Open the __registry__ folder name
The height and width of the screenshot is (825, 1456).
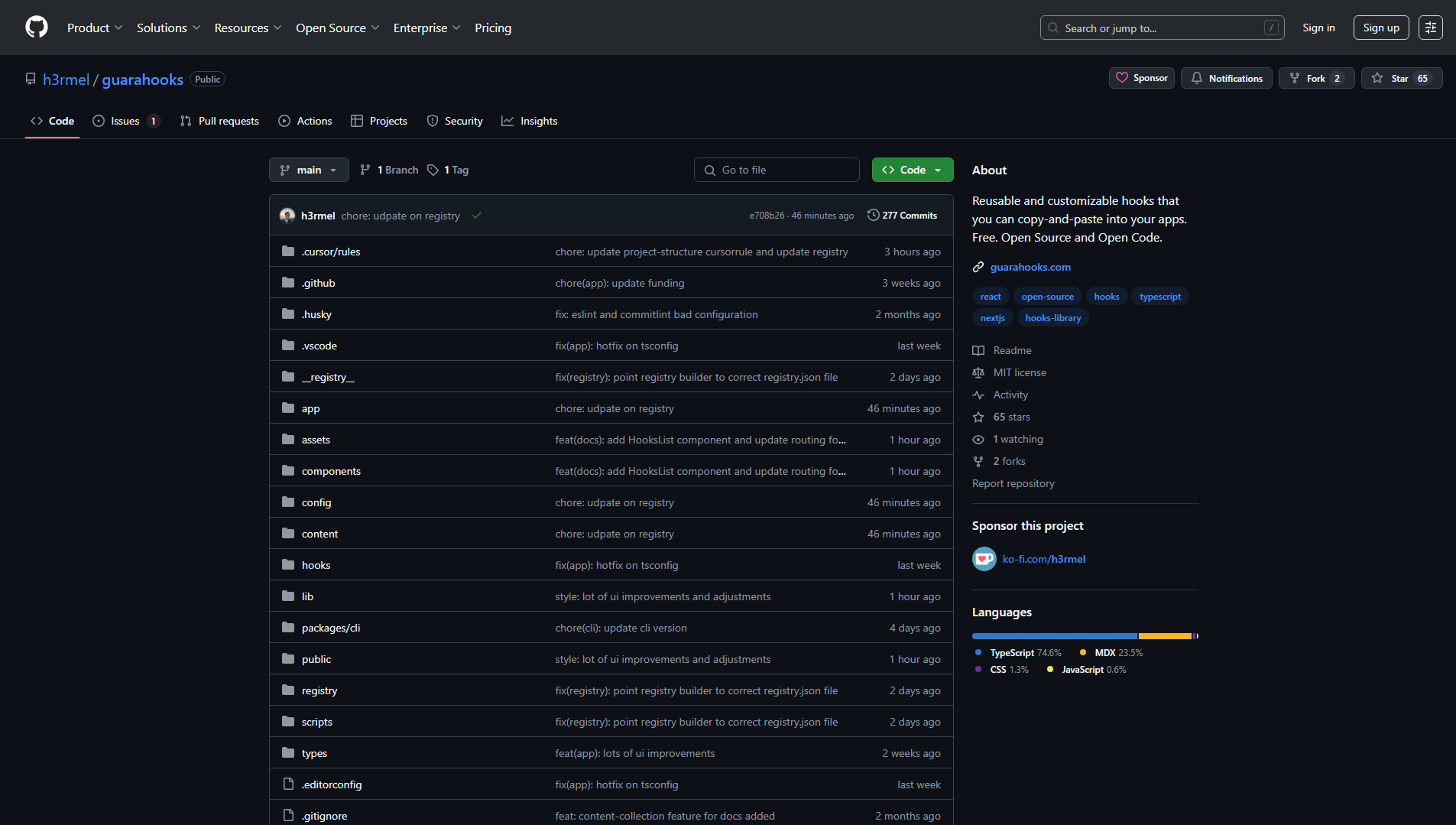tap(328, 377)
